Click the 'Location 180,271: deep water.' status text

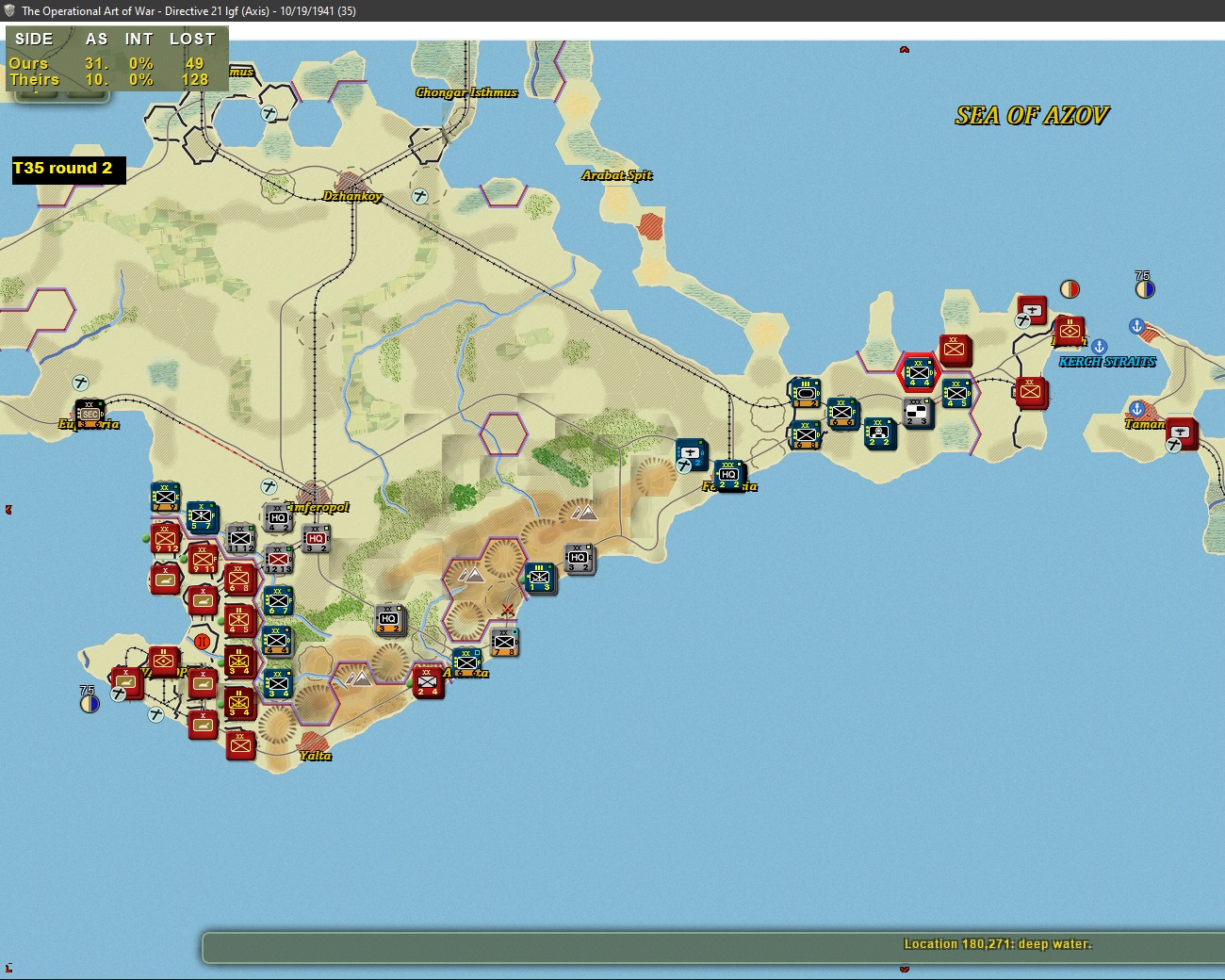click(998, 944)
